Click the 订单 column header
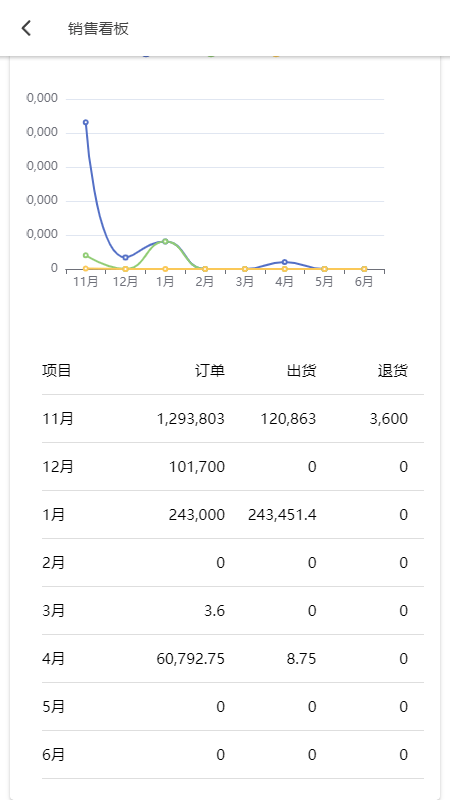The image size is (450, 800). 210,371
